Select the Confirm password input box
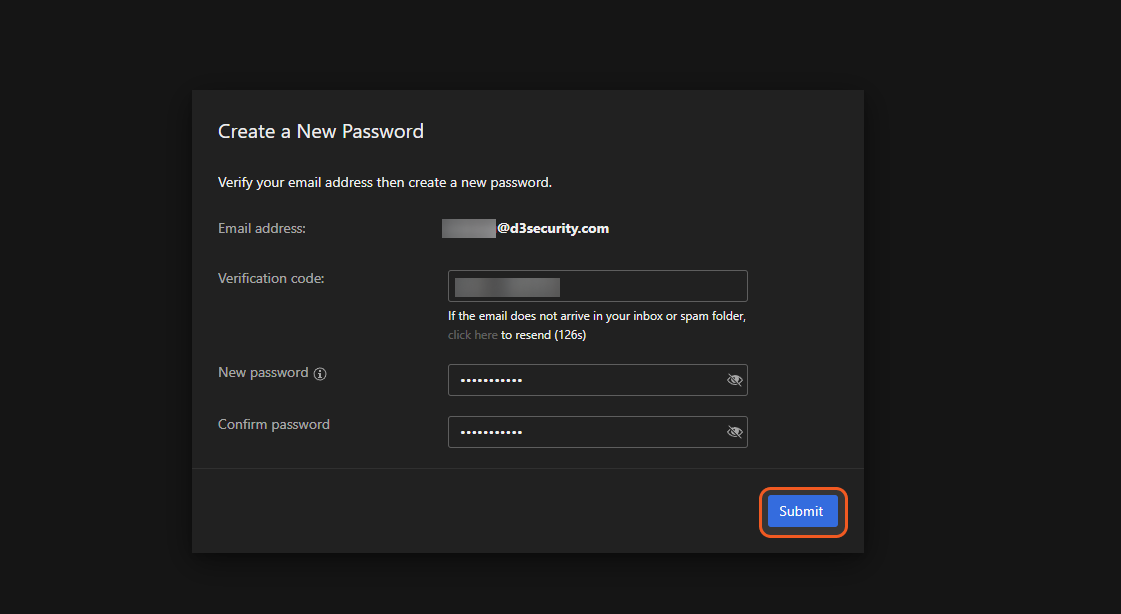This screenshot has height=614, width=1121. coord(620,432)
